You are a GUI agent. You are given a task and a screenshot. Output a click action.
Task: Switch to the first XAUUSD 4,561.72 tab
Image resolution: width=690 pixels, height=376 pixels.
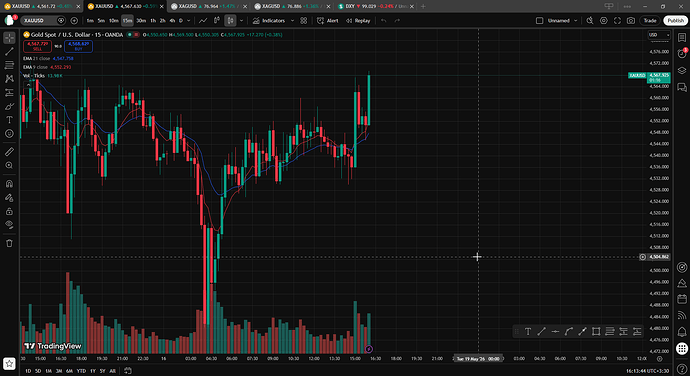(x=42, y=7)
